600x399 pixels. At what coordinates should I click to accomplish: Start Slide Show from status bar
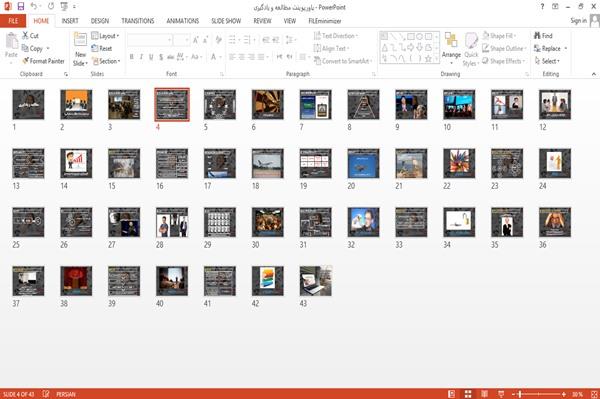coord(501,394)
